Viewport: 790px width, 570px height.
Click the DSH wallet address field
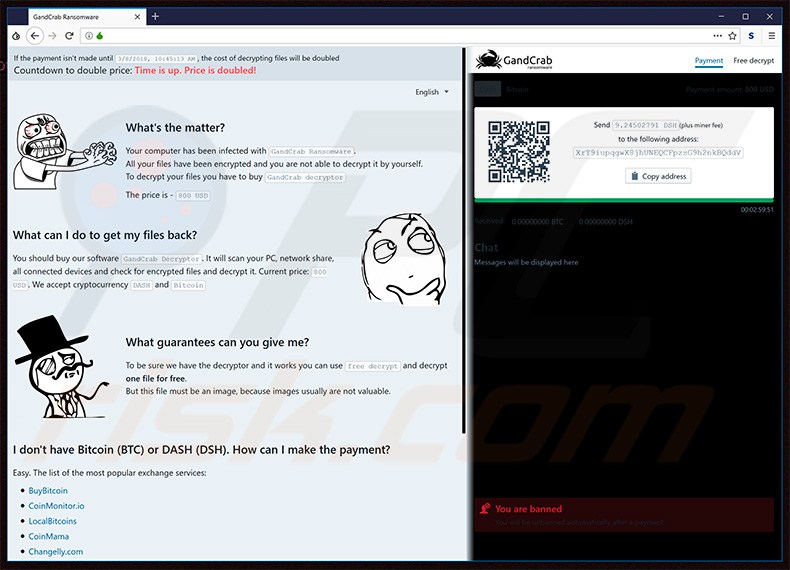click(659, 153)
